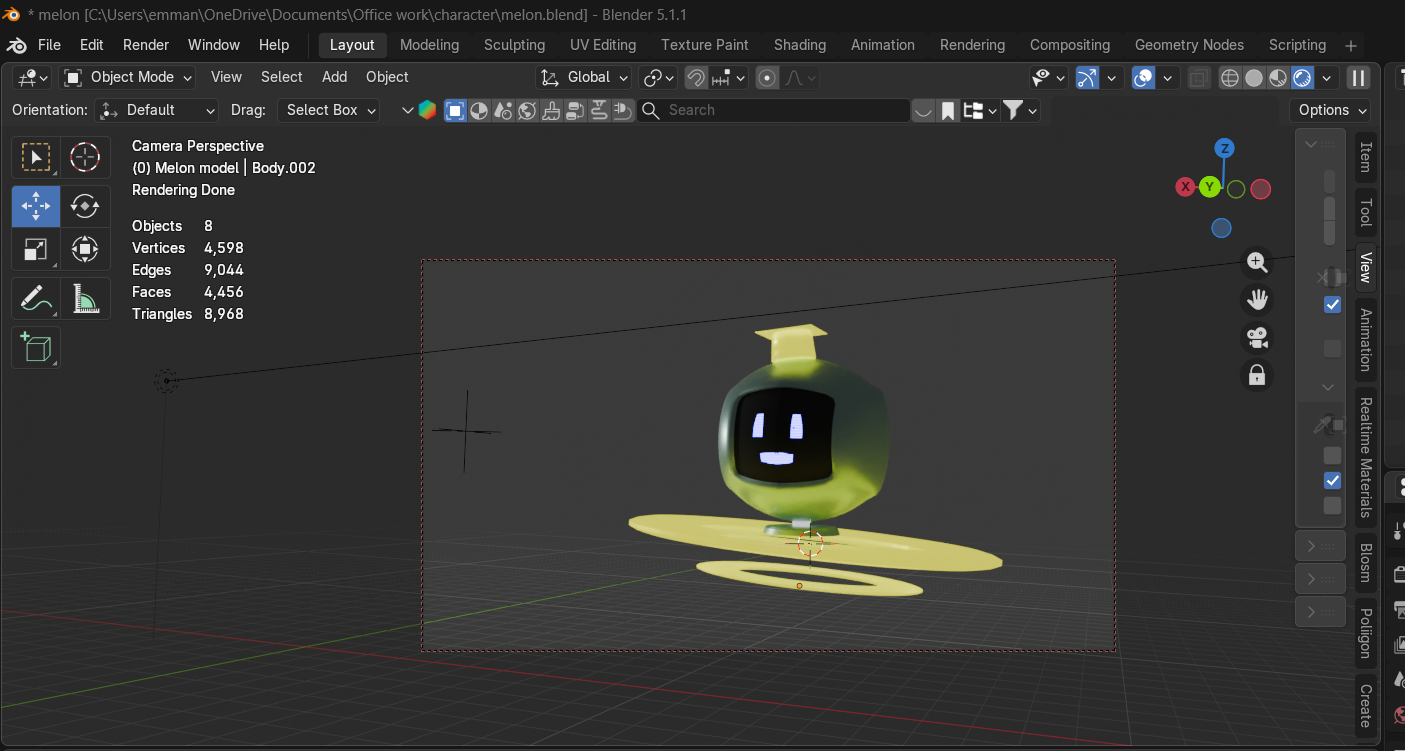Open the Drag Select Box dropdown

pyautogui.click(x=328, y=110)
